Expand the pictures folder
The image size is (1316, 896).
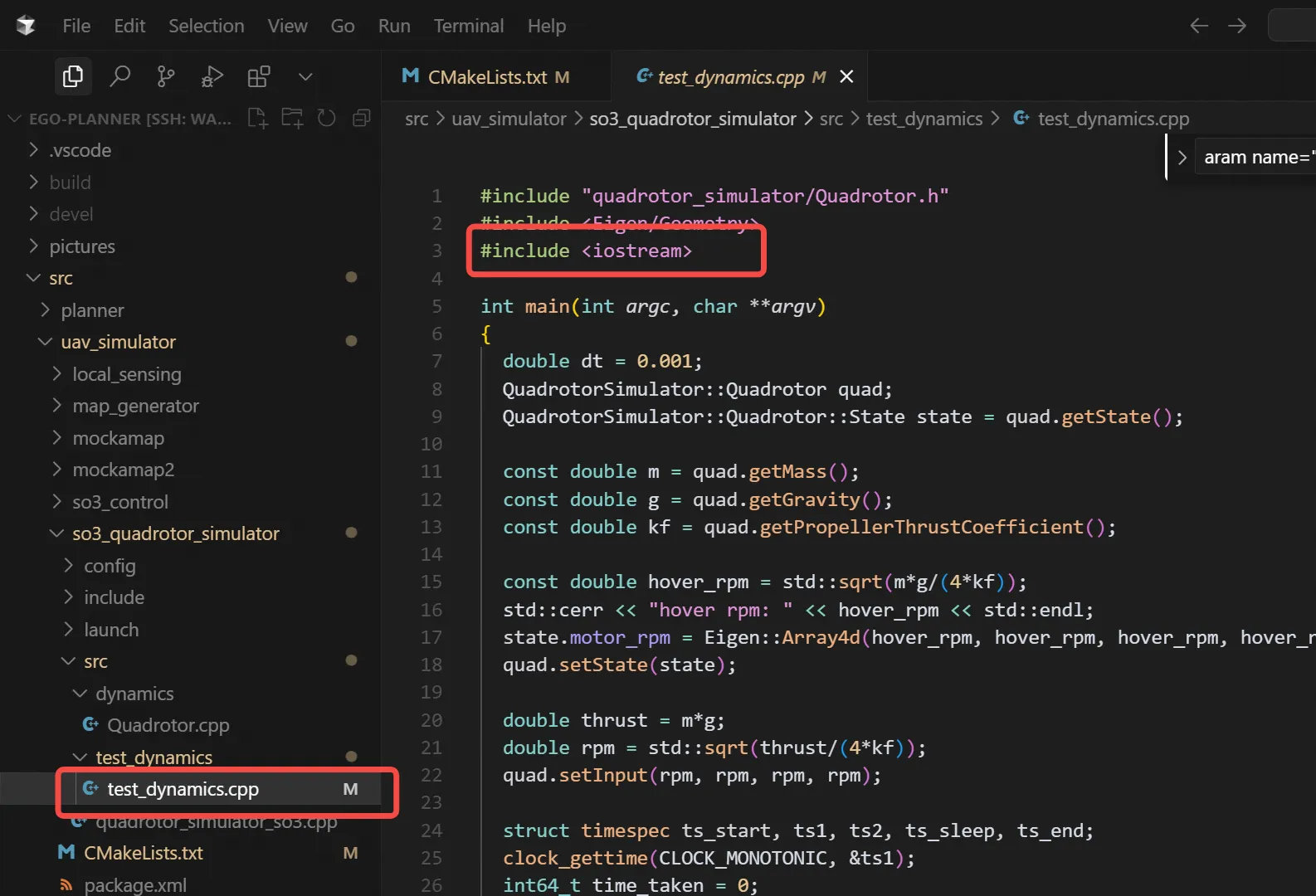pos(81,246)
